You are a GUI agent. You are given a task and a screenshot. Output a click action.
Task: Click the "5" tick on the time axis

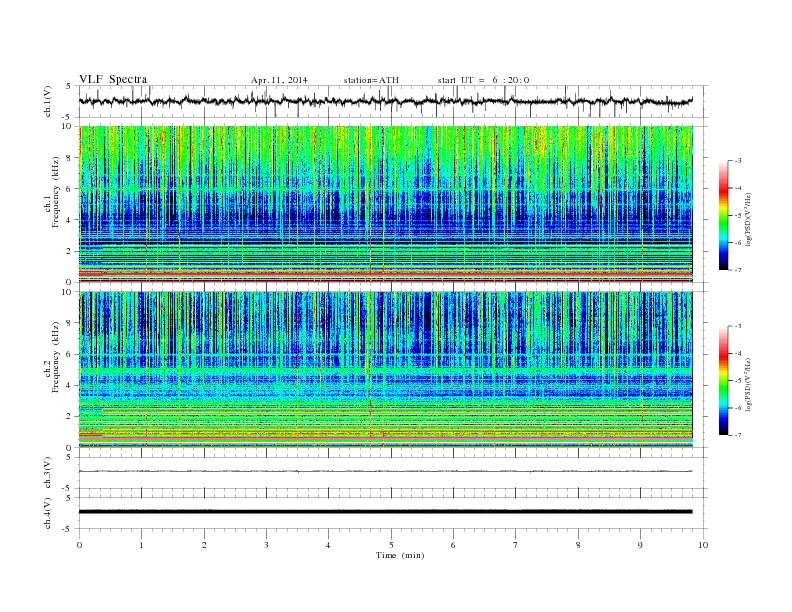(391, 545)
